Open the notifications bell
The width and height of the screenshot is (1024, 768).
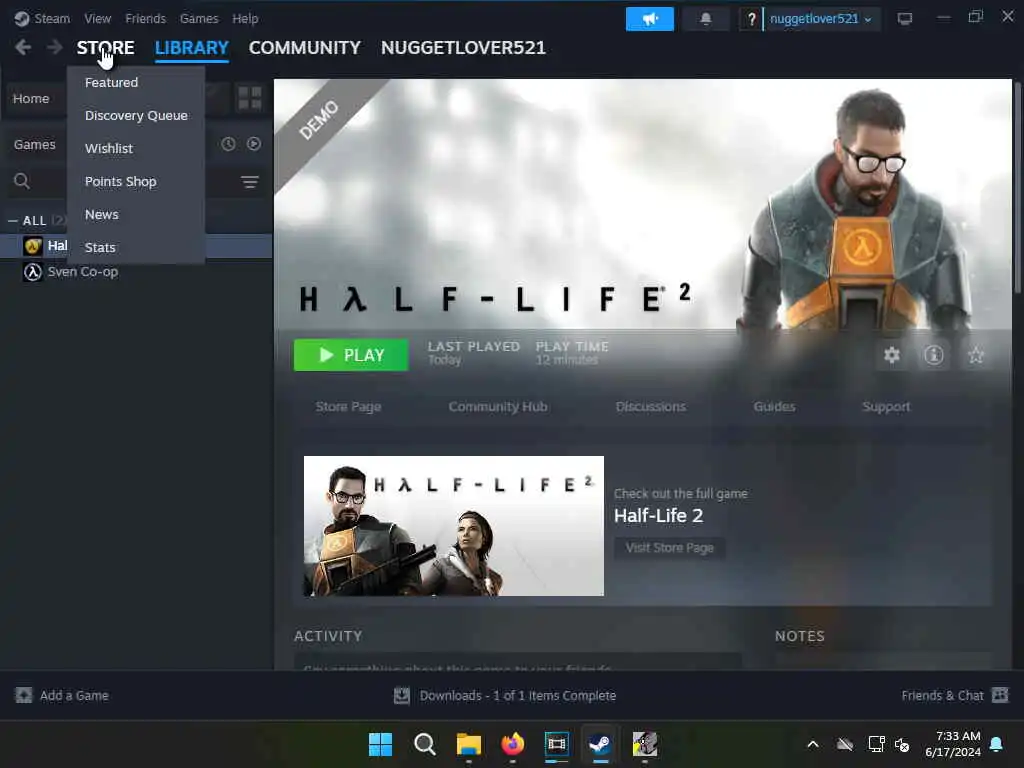coord(706,19)
